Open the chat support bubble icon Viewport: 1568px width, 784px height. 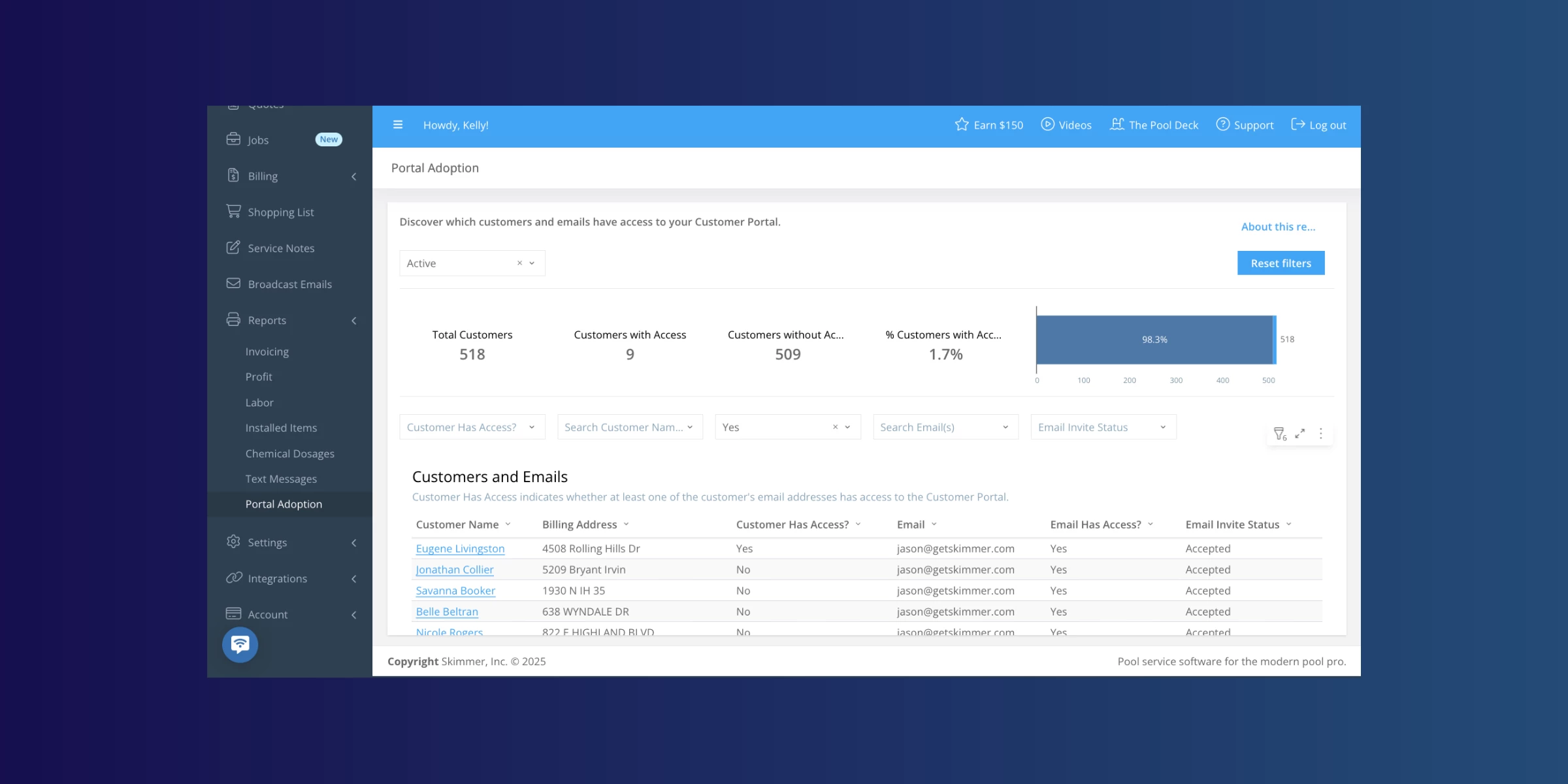(240, 645)
